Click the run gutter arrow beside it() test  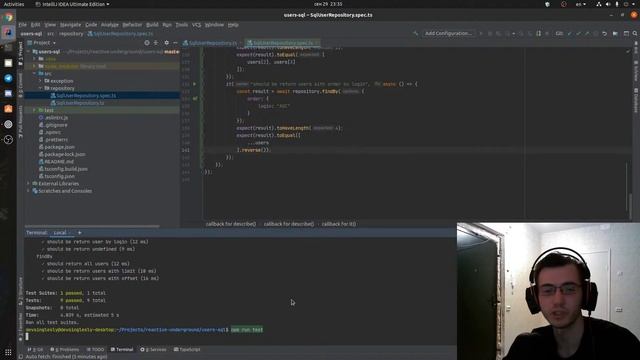coord(195,84)
